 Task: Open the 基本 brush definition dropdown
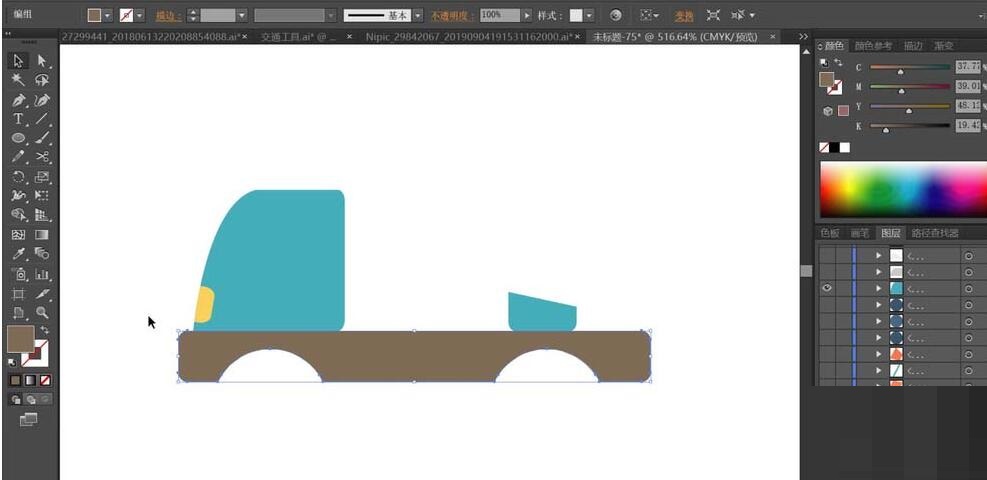[x=420, y=16]
